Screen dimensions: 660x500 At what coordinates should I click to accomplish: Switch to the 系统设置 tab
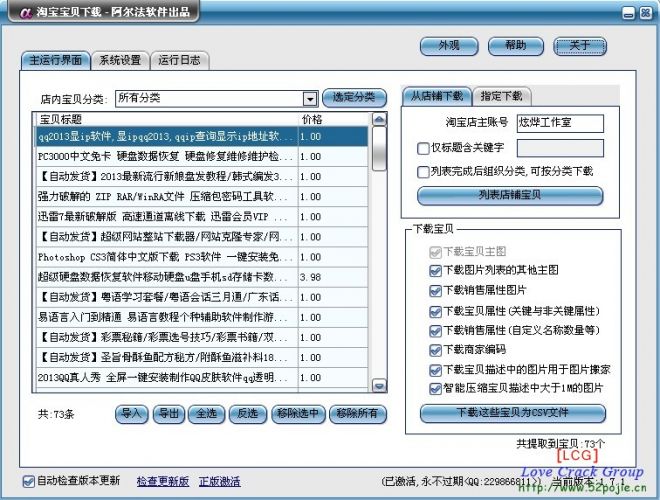click(x=120, y=60)
